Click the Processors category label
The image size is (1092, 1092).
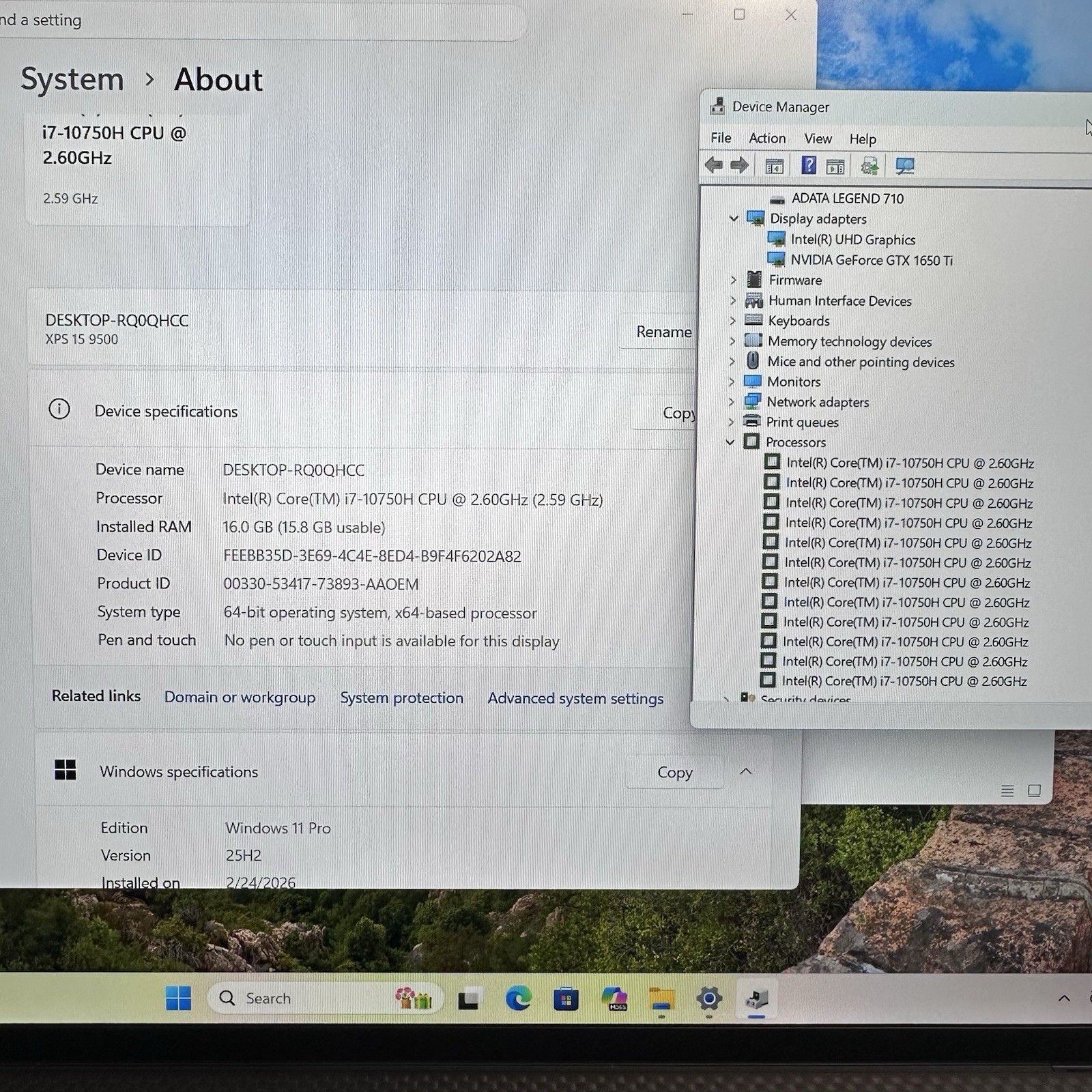796,442
